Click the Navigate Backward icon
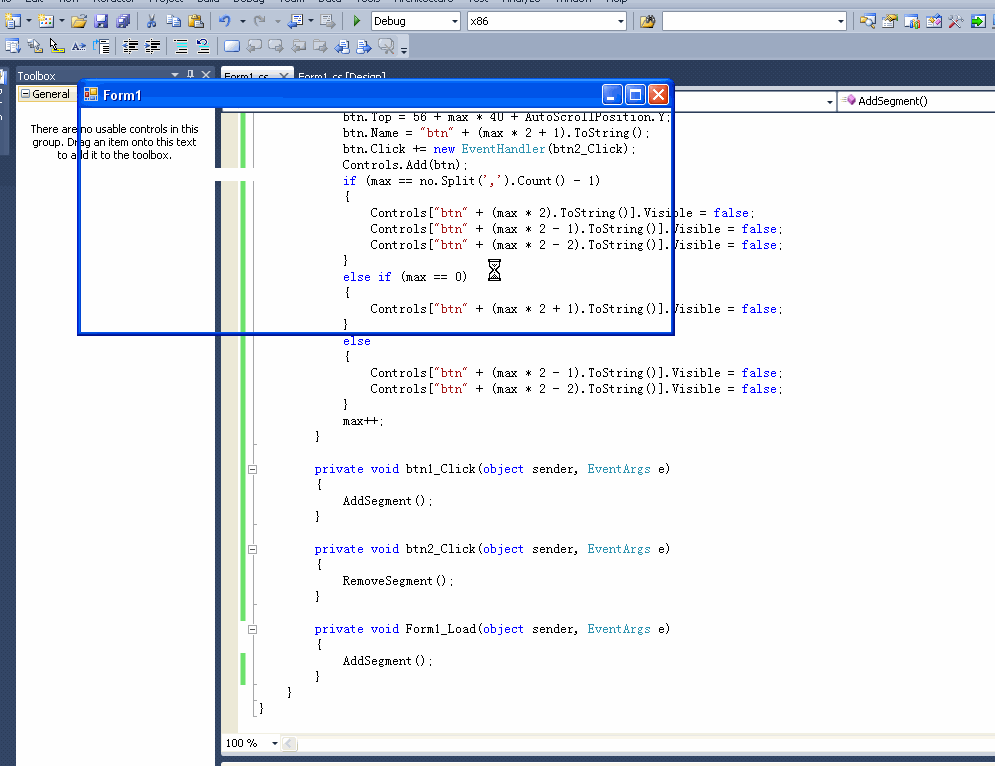 [x=296, y=21]
